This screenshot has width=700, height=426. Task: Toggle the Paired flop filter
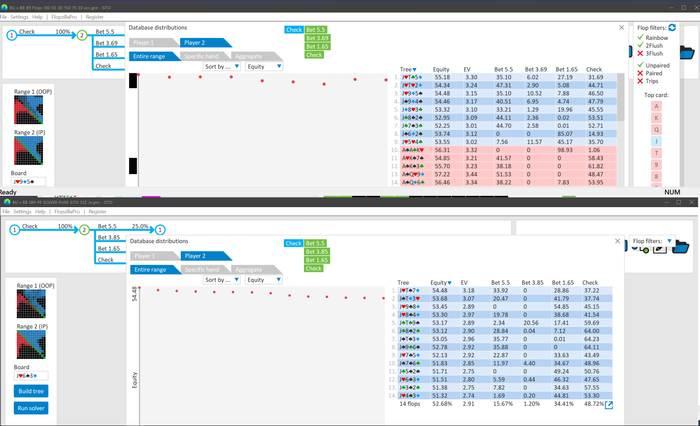click(650, 73)
